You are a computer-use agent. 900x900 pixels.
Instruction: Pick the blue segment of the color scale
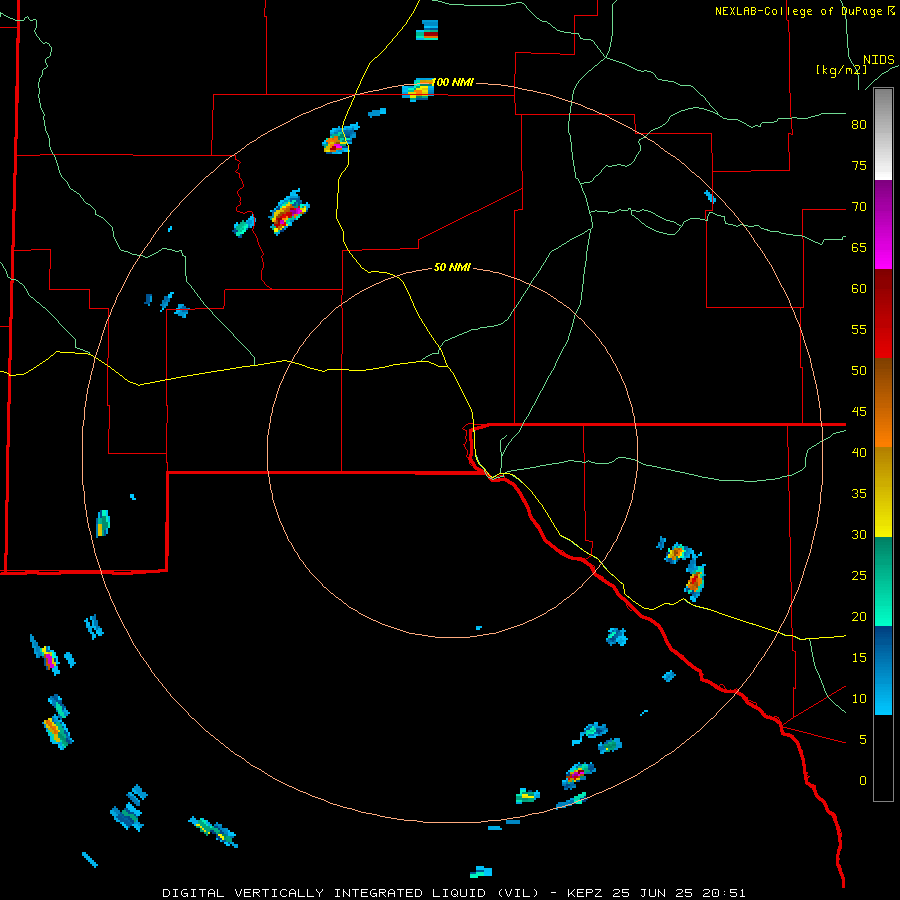tap(883, 670)
